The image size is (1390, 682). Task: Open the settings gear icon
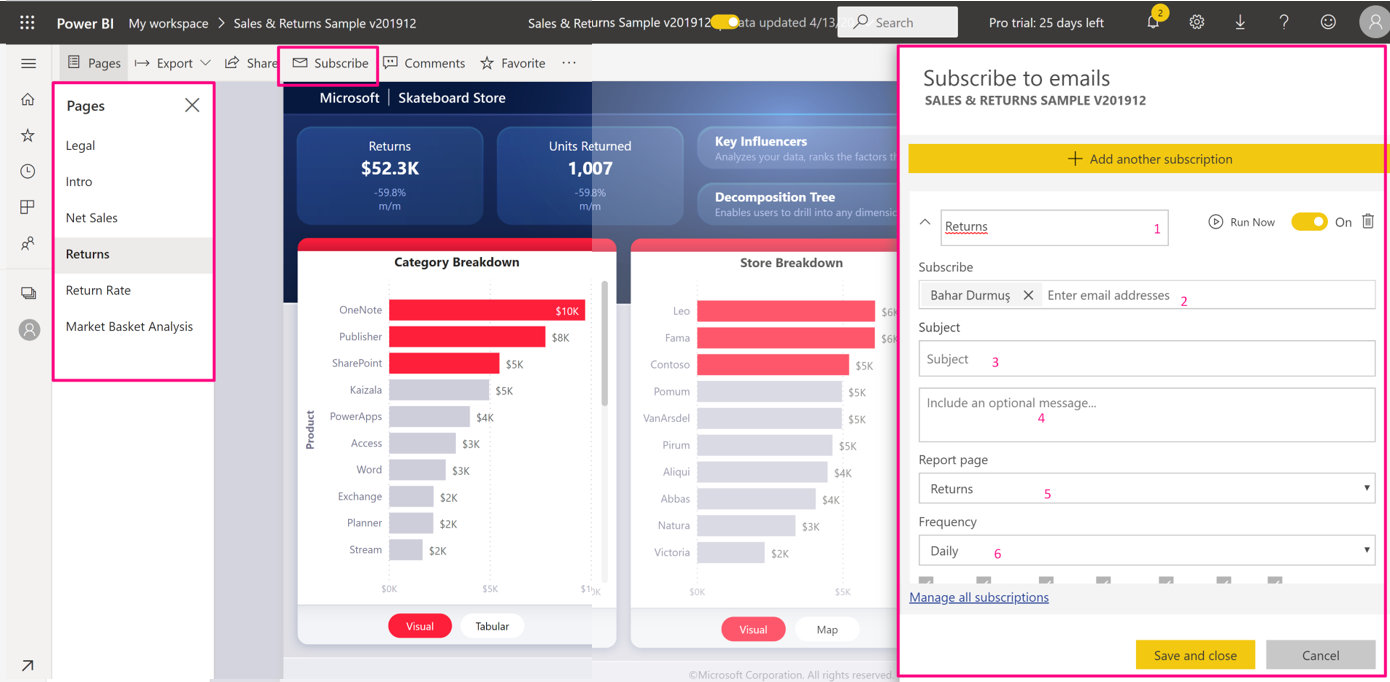(1197, 22)
